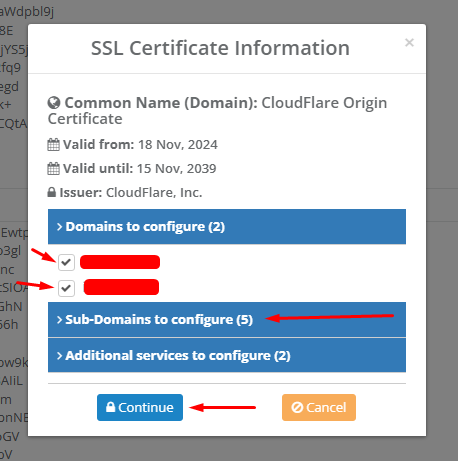Click the 'Common Name (Domain):' label
Viewport: 458px width, 461px height.
click(161, 103)
